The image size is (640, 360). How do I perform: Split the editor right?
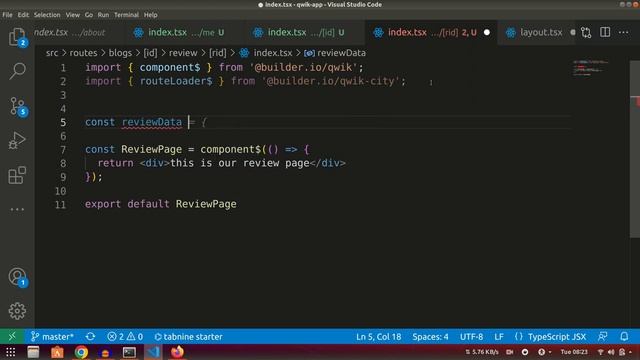605,32
